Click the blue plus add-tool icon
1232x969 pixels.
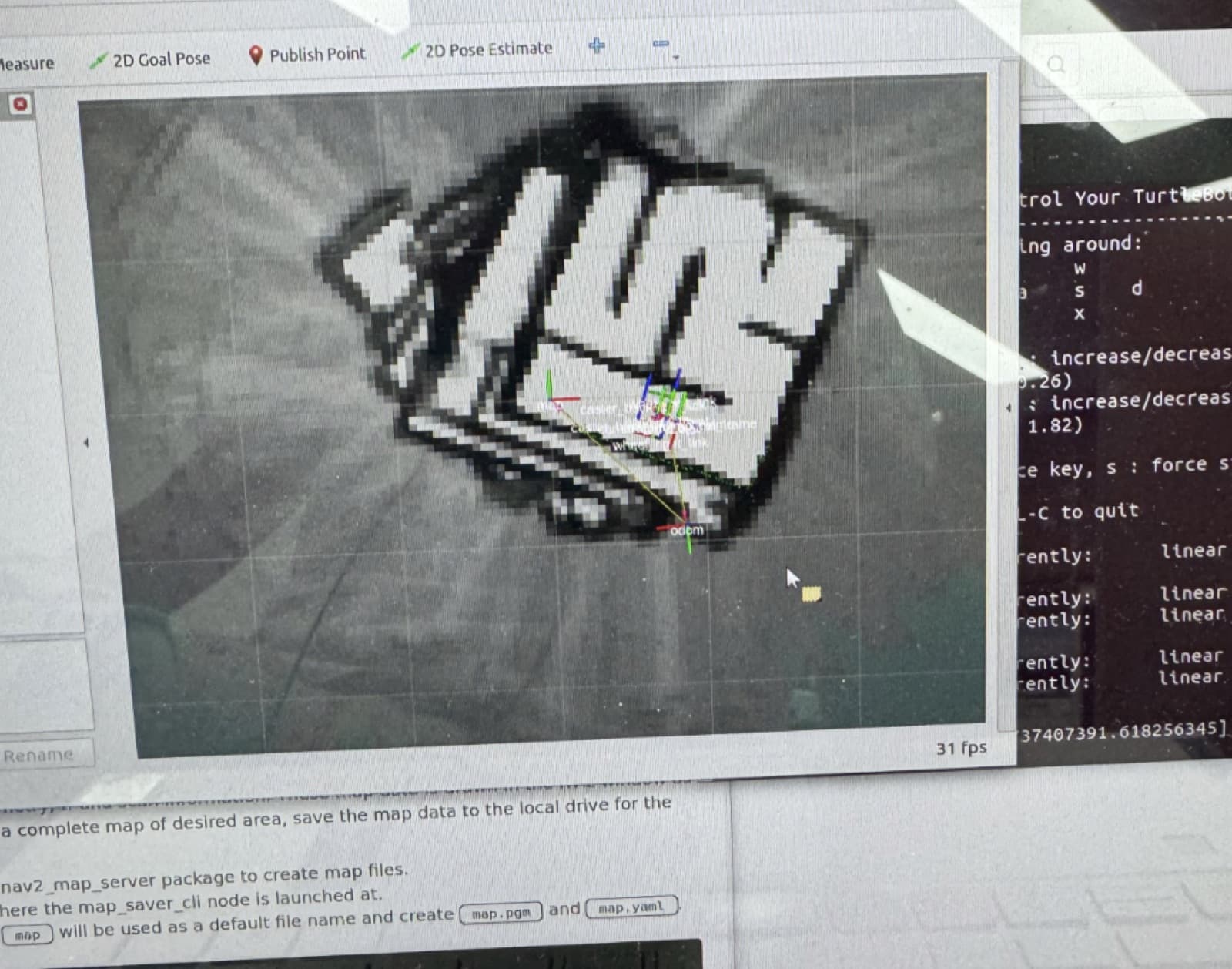tap(597, 45)
